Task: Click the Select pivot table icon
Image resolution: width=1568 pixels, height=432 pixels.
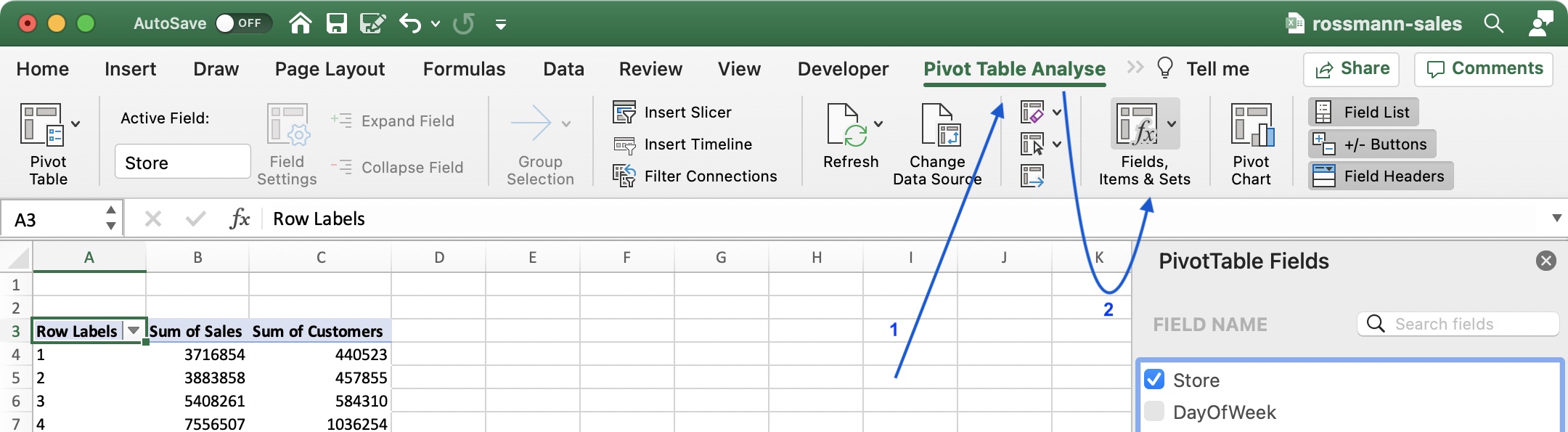Action: pyautogui.click(x=1032, y=144)
